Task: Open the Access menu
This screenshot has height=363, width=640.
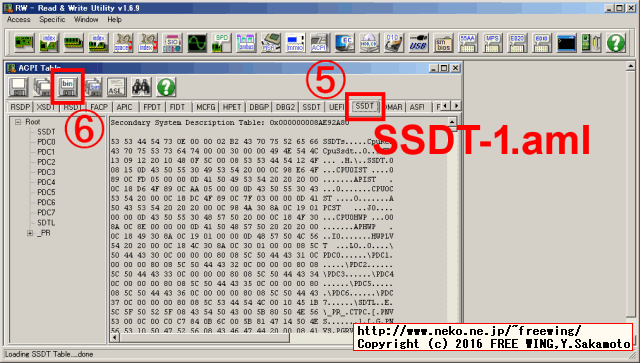Action: [x=18, y=19]
